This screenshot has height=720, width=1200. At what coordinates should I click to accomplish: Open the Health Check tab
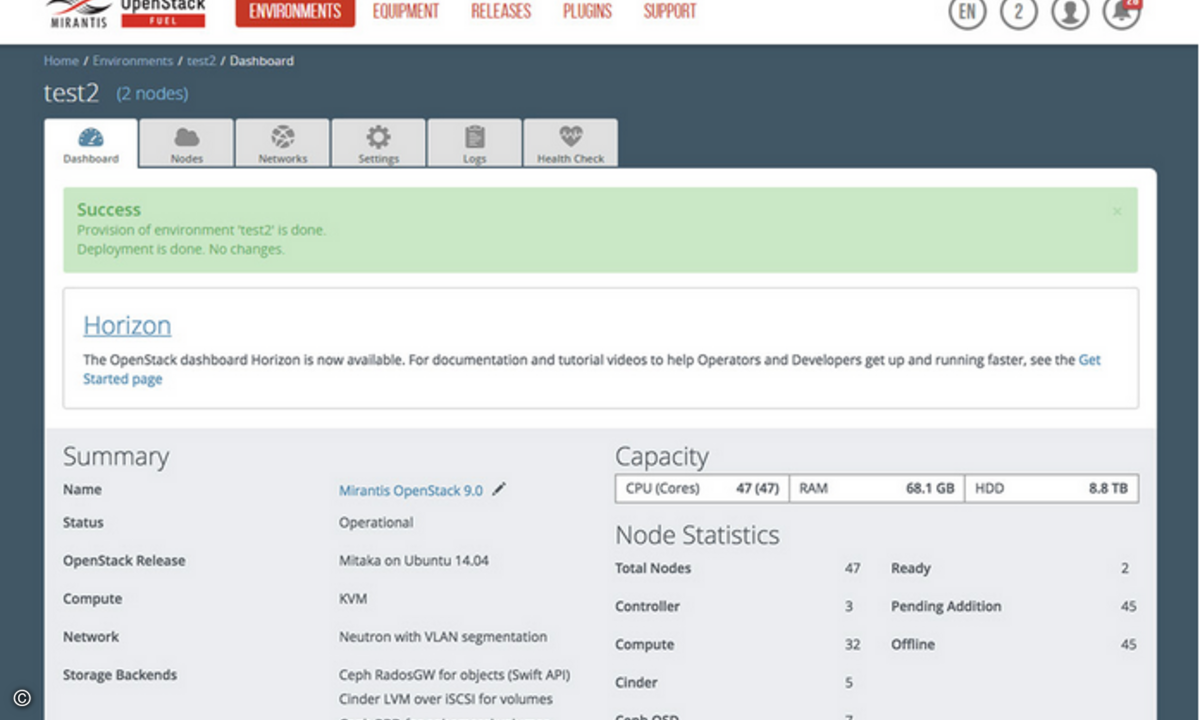pyautogui.click(x=571, y=144)
